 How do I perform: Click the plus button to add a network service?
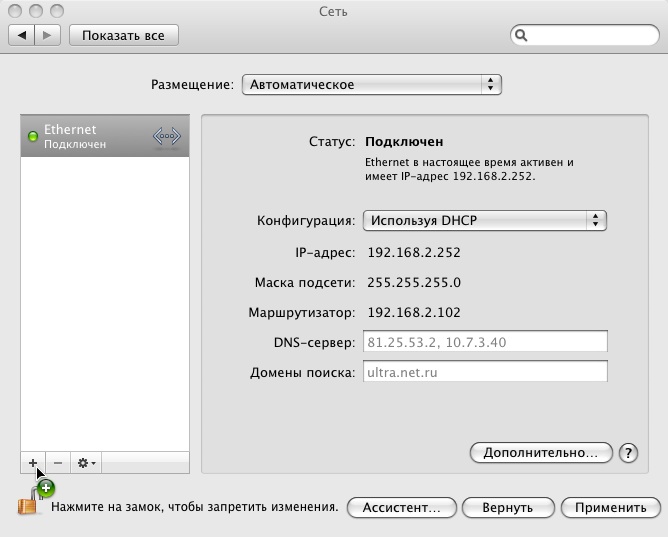click(32, 463)
